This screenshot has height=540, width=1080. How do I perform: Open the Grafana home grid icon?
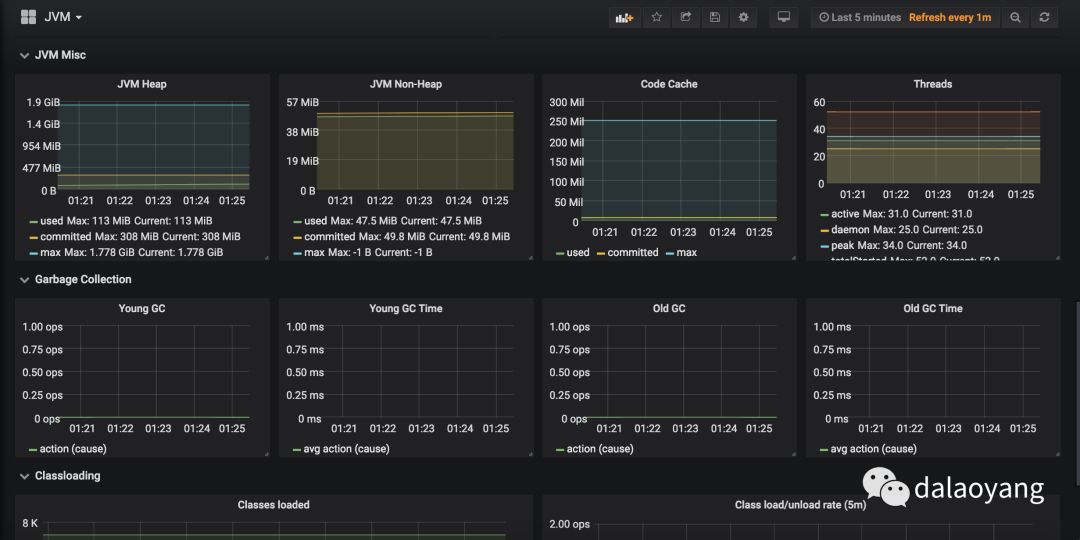click(x=28, y=17)
